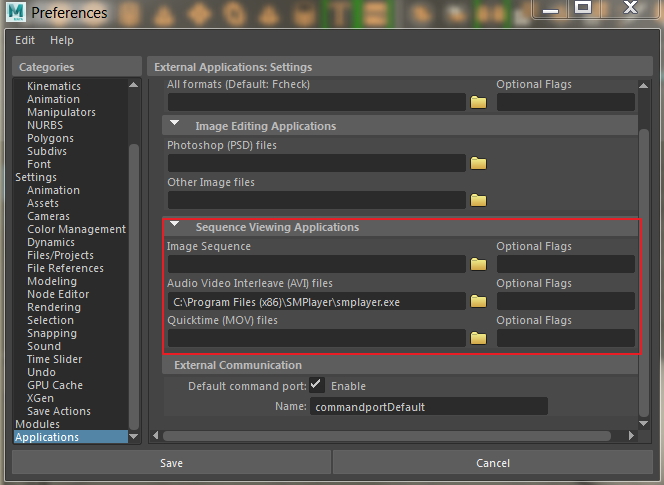Click Quicktime Optional Flags field
The width and height of the screenshot is (664, 485).
(566, 338)
